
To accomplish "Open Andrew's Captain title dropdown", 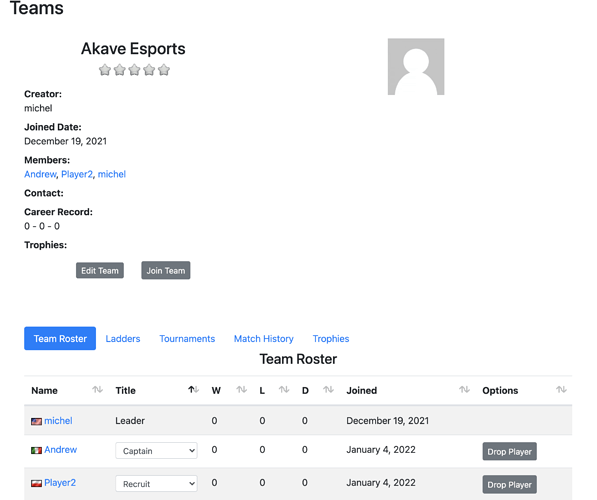I will (156, 451).
